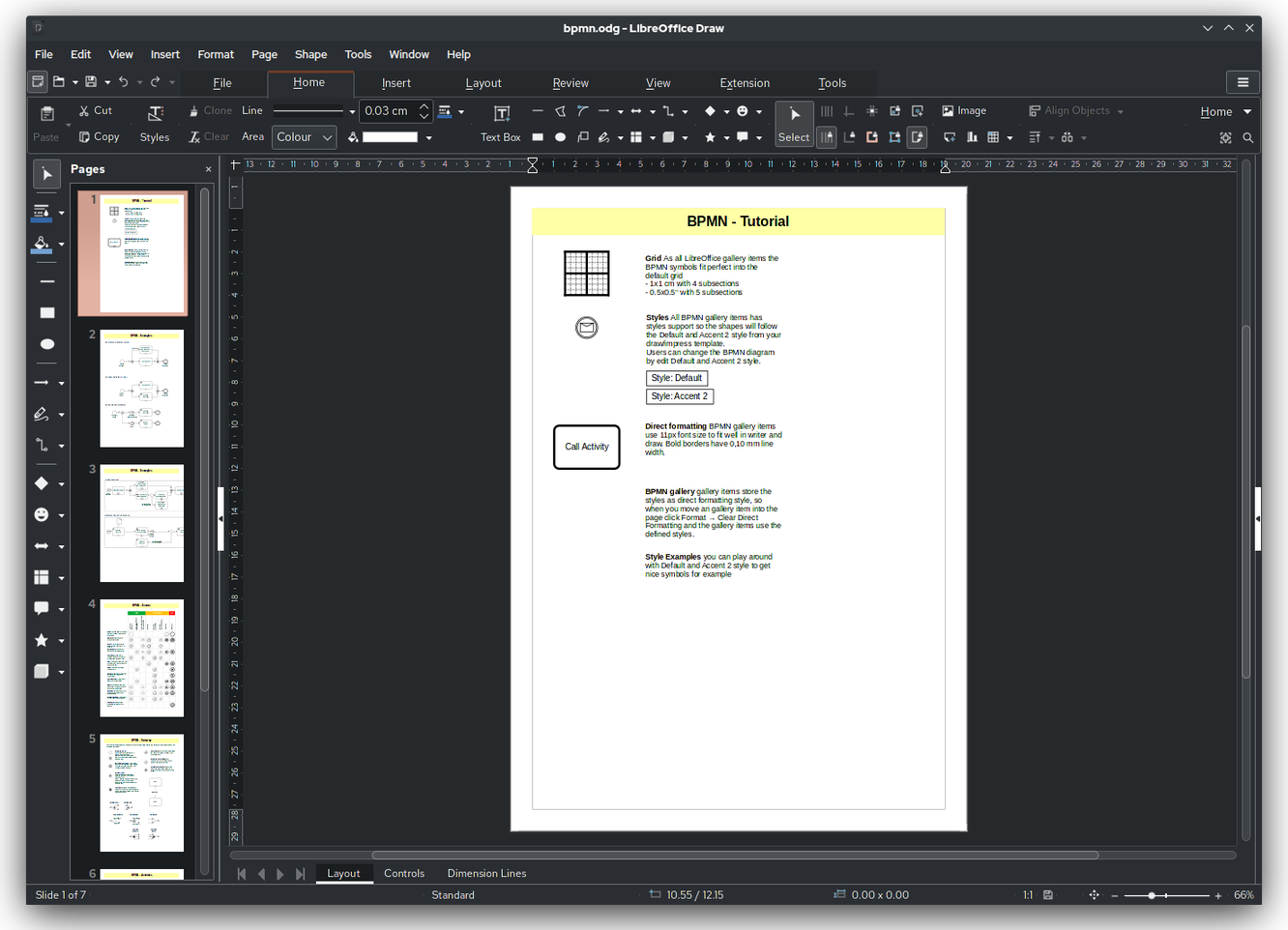Click the Copy icon
The height and width of the screenshot is (930, 1288).
[x=99, y=137]
